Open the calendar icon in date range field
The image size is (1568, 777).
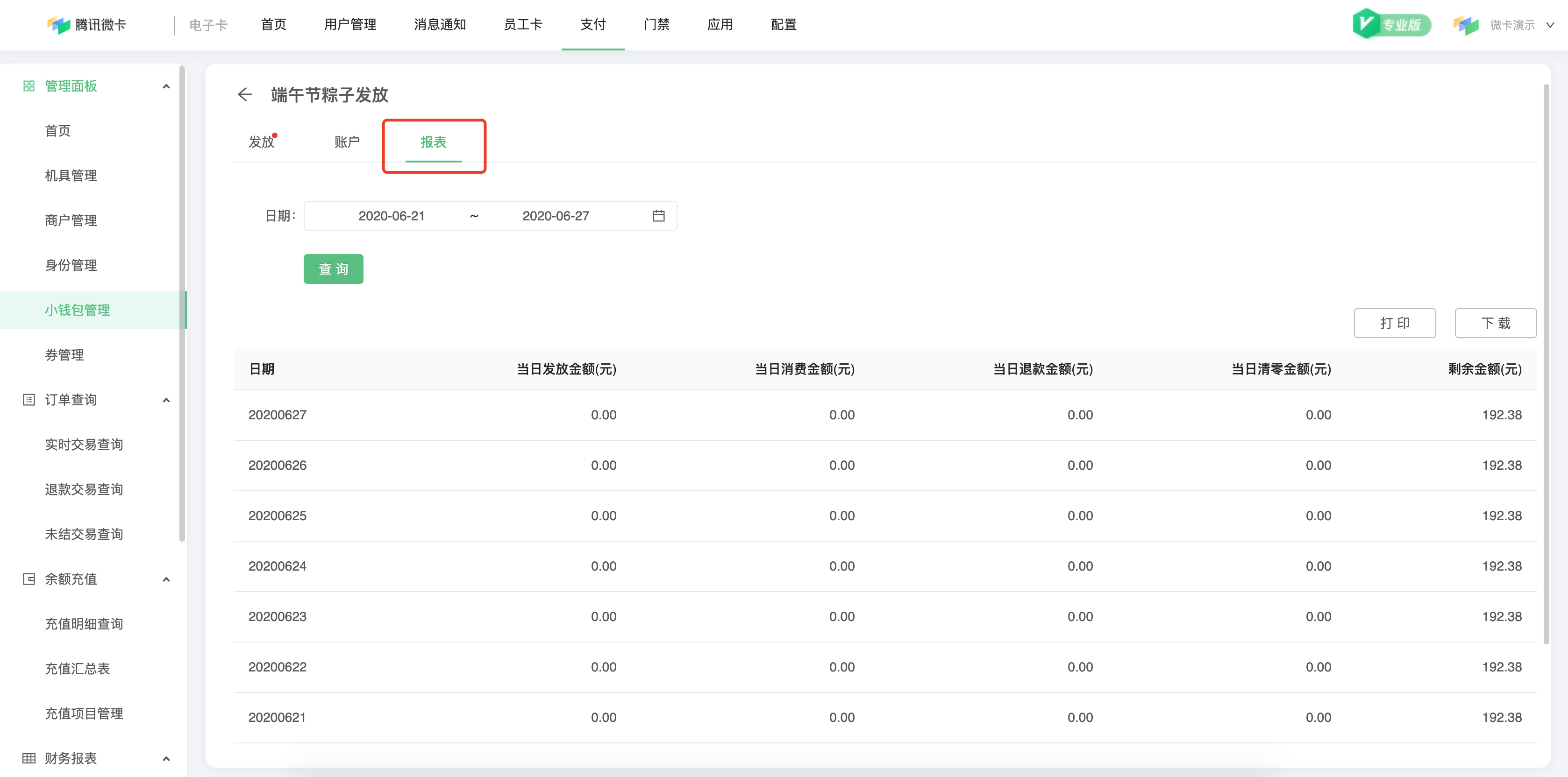[x=659, y=216]
